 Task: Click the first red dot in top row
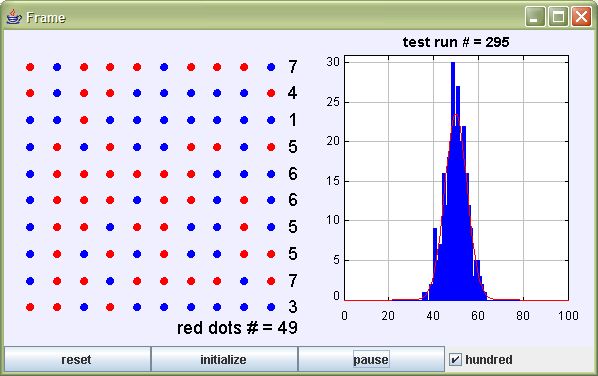click(x=30, y=67)
